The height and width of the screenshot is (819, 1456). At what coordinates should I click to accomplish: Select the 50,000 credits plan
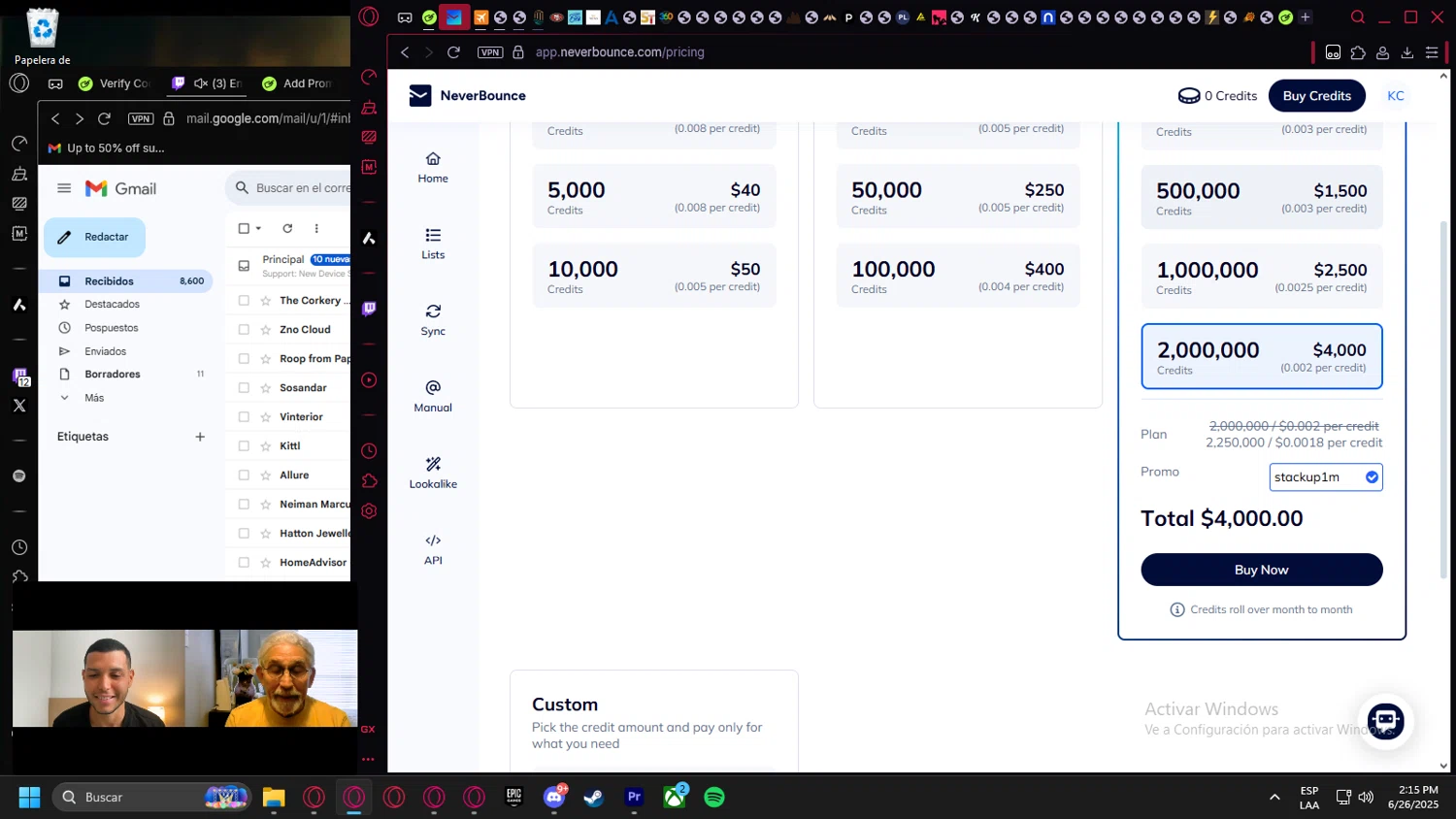(x=958, y=196)
